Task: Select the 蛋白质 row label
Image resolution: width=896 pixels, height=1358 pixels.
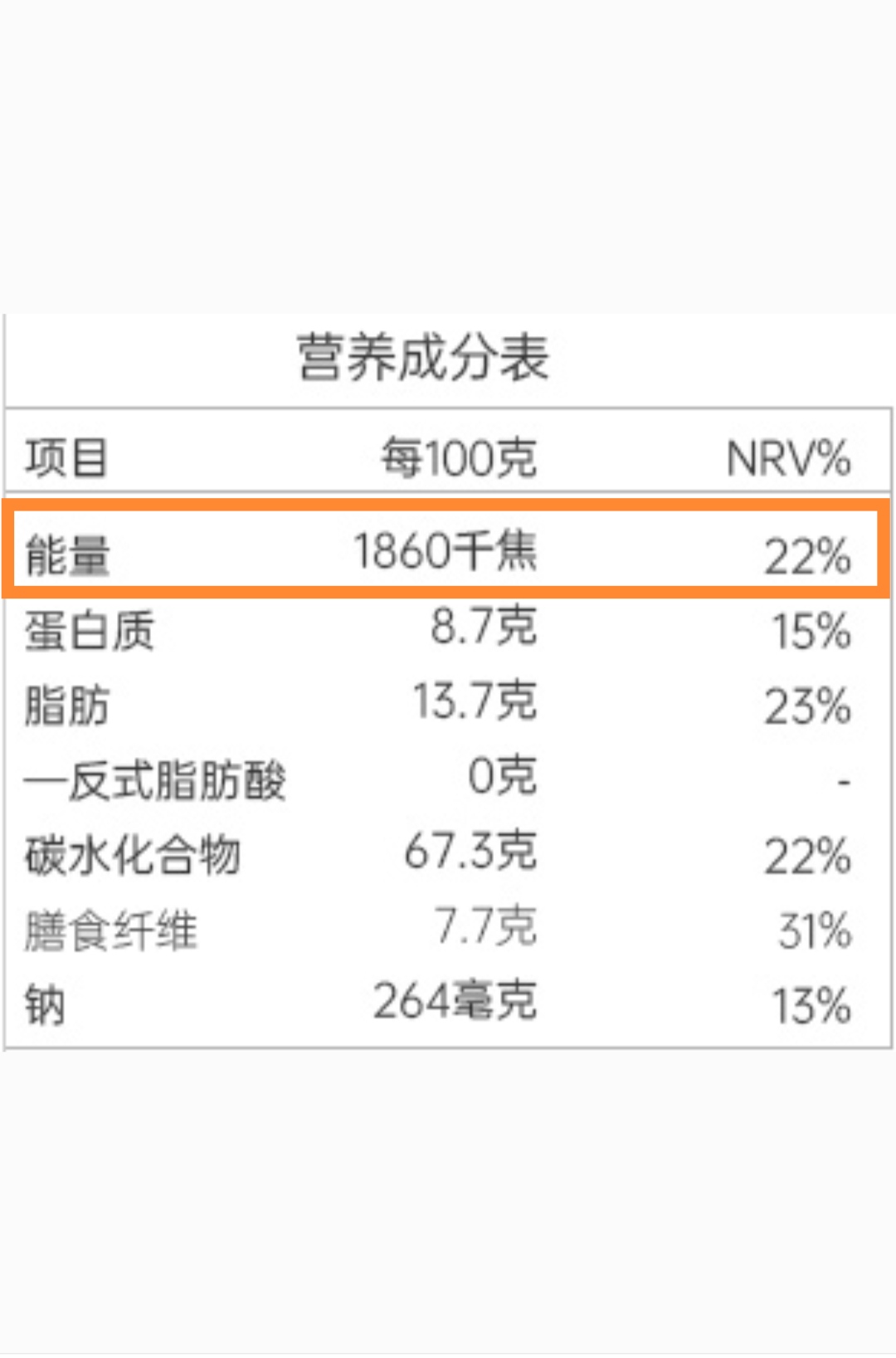Action: coord(90,630)
